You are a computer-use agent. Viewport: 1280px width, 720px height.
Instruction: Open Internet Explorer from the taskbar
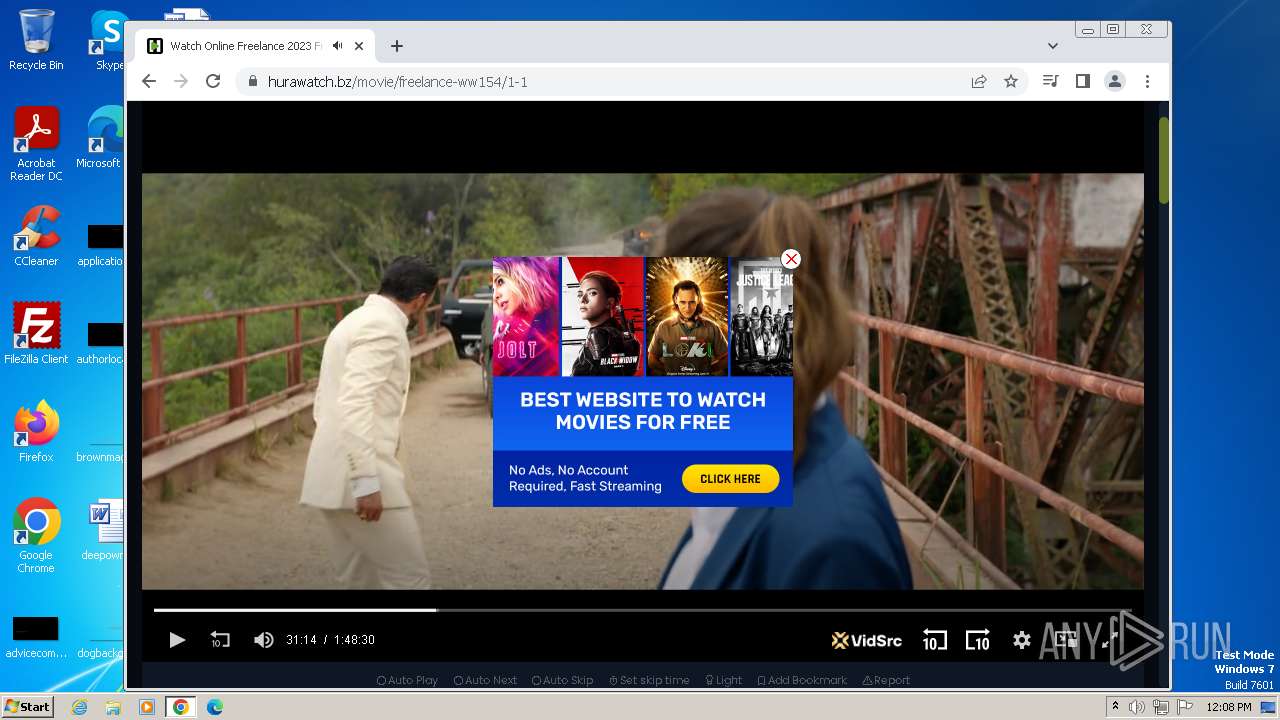[x=79, y=707]
